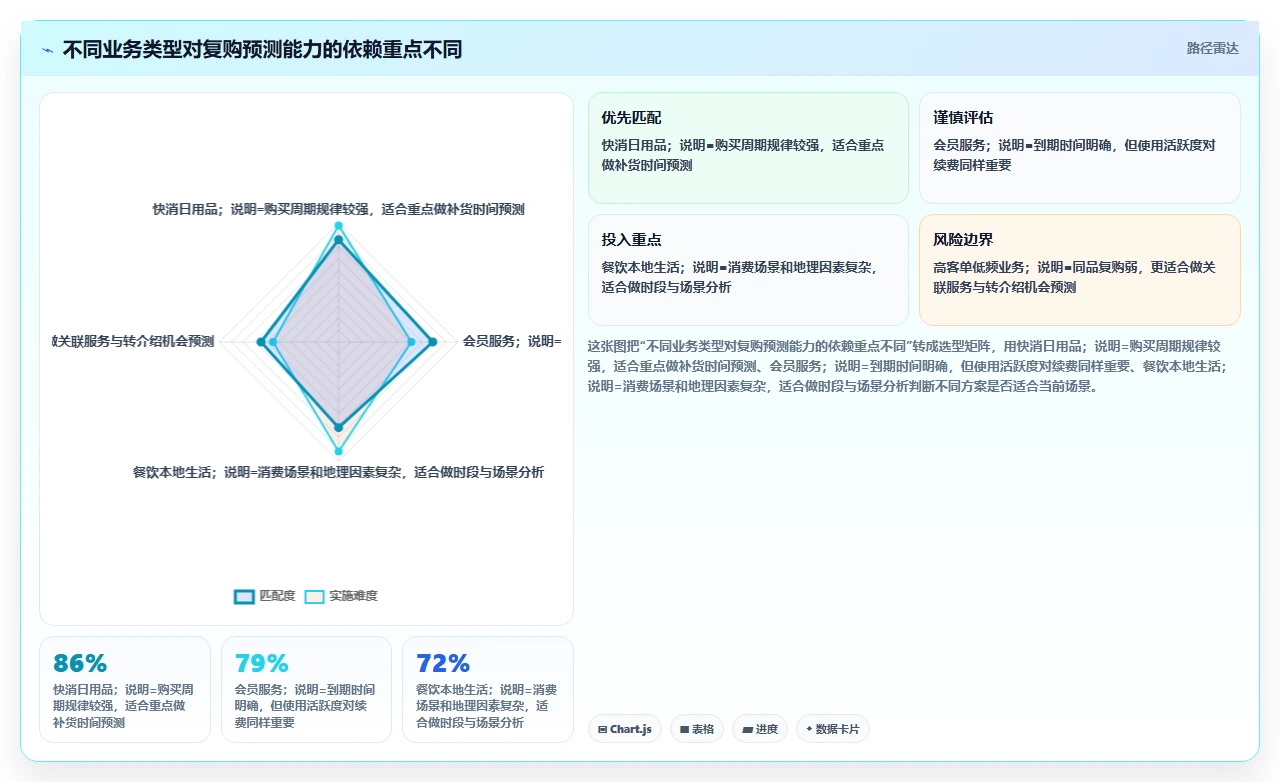Click the 表格 tag's icon
This screenshot has width=1280, height=782.
coord(684,729)
